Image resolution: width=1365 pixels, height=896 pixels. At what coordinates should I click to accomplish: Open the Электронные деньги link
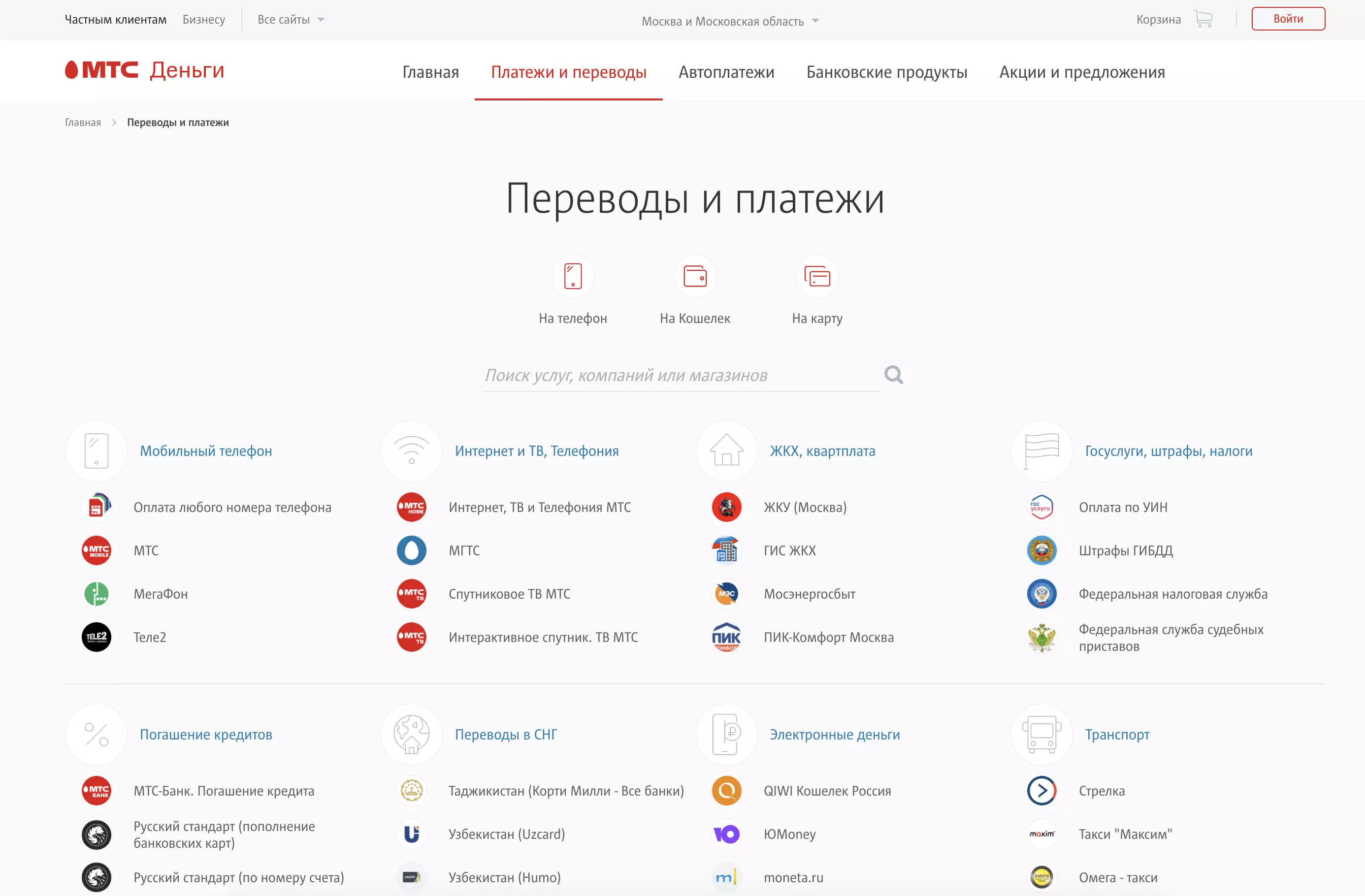coord(835,735)
